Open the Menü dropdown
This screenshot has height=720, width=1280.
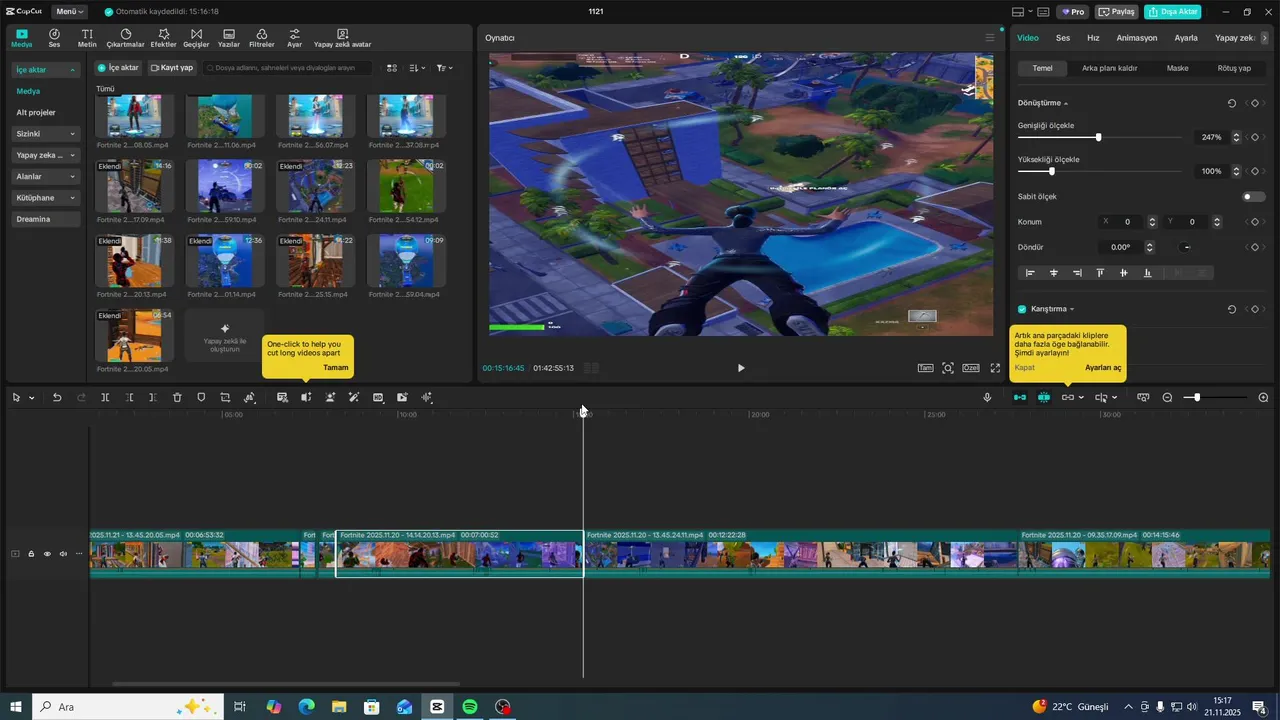[68, 12]
